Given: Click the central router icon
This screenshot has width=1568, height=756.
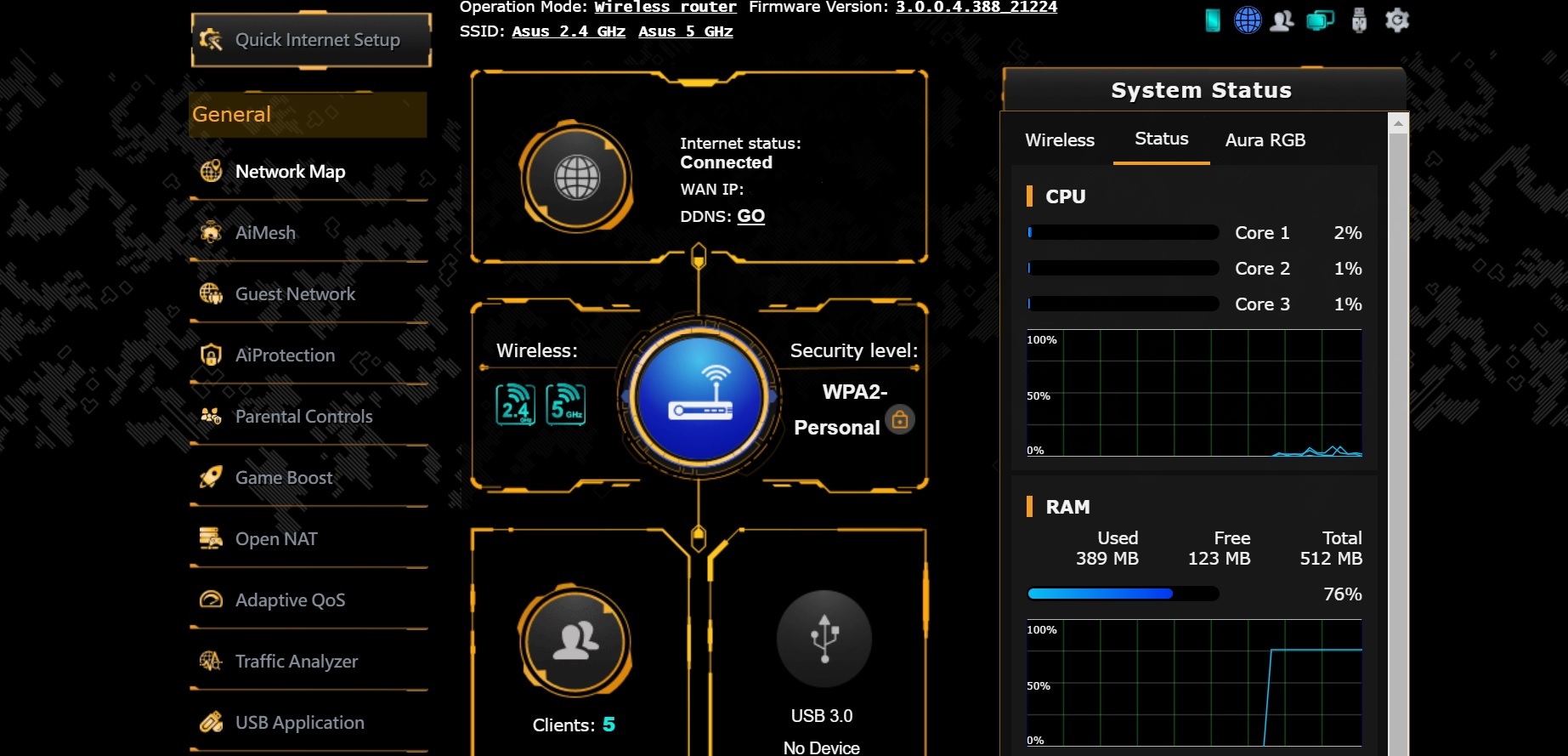Looking at the screenshot, I should click(x=699, y=397).
